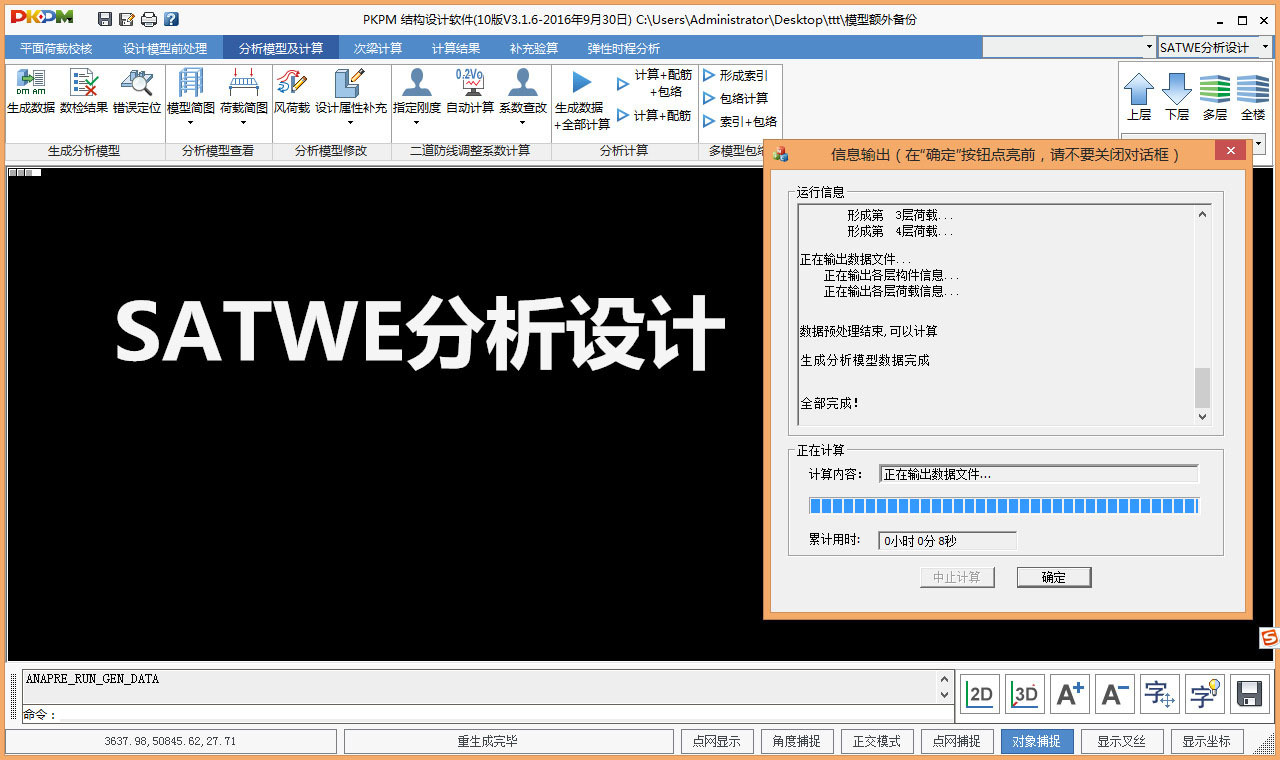Switch to 全楼 full building view

[1253, 95]
